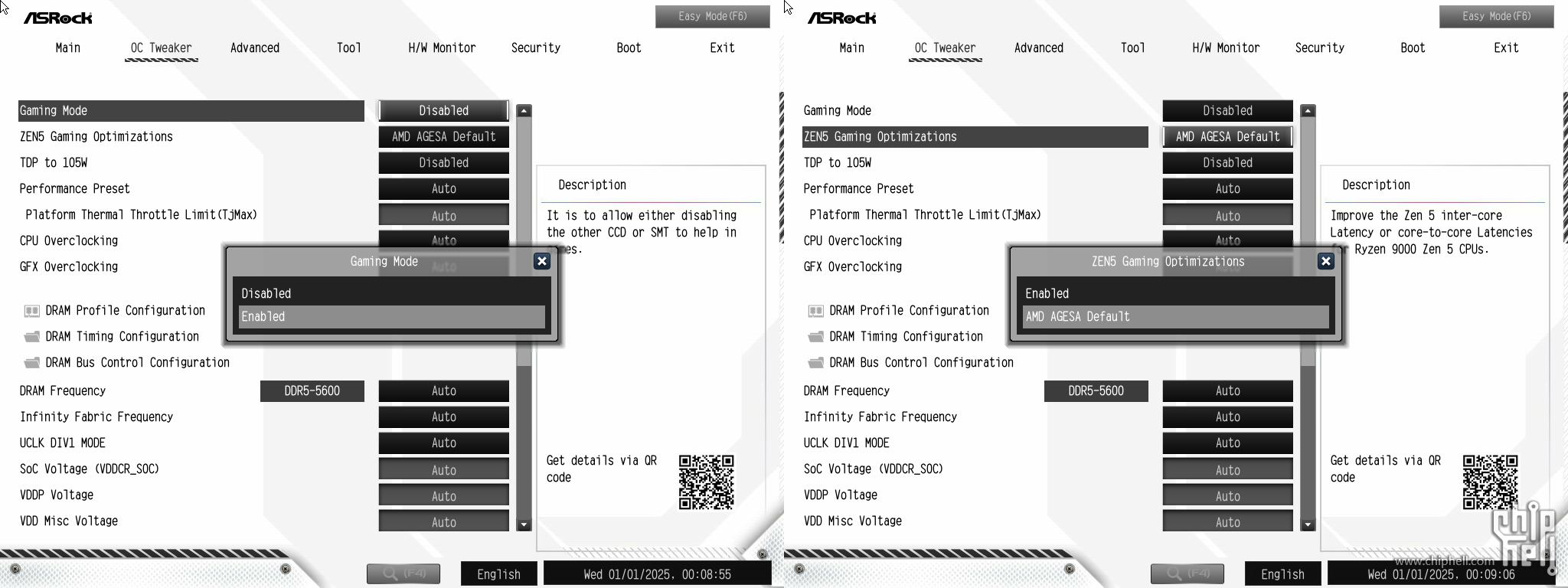Switch to Advanced tab on left screen
Viewport: 1568px width, 588px height.
pyautogui.click(x=255, y=48)
